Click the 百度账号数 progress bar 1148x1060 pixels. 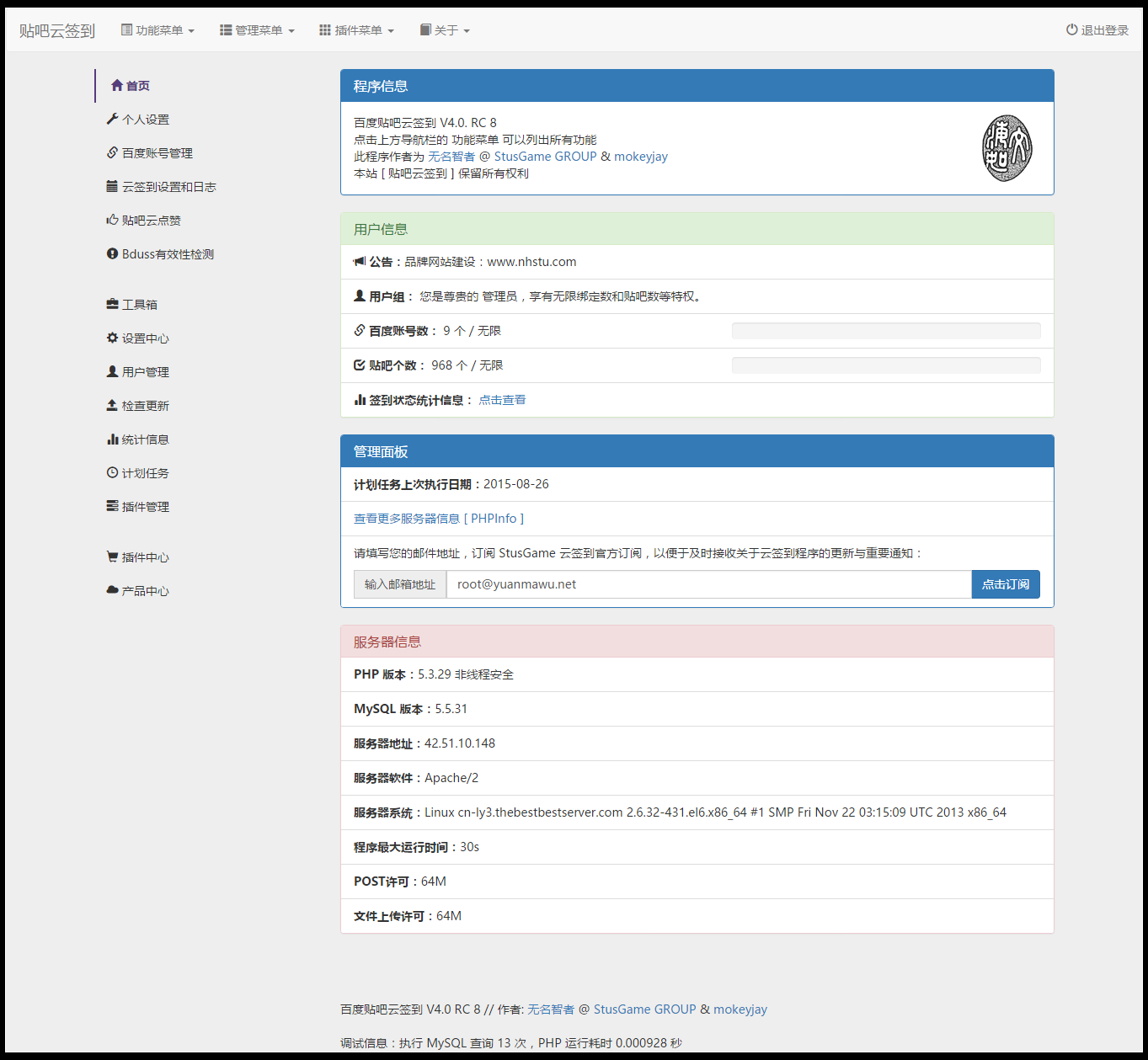click(x=886, y=331)
